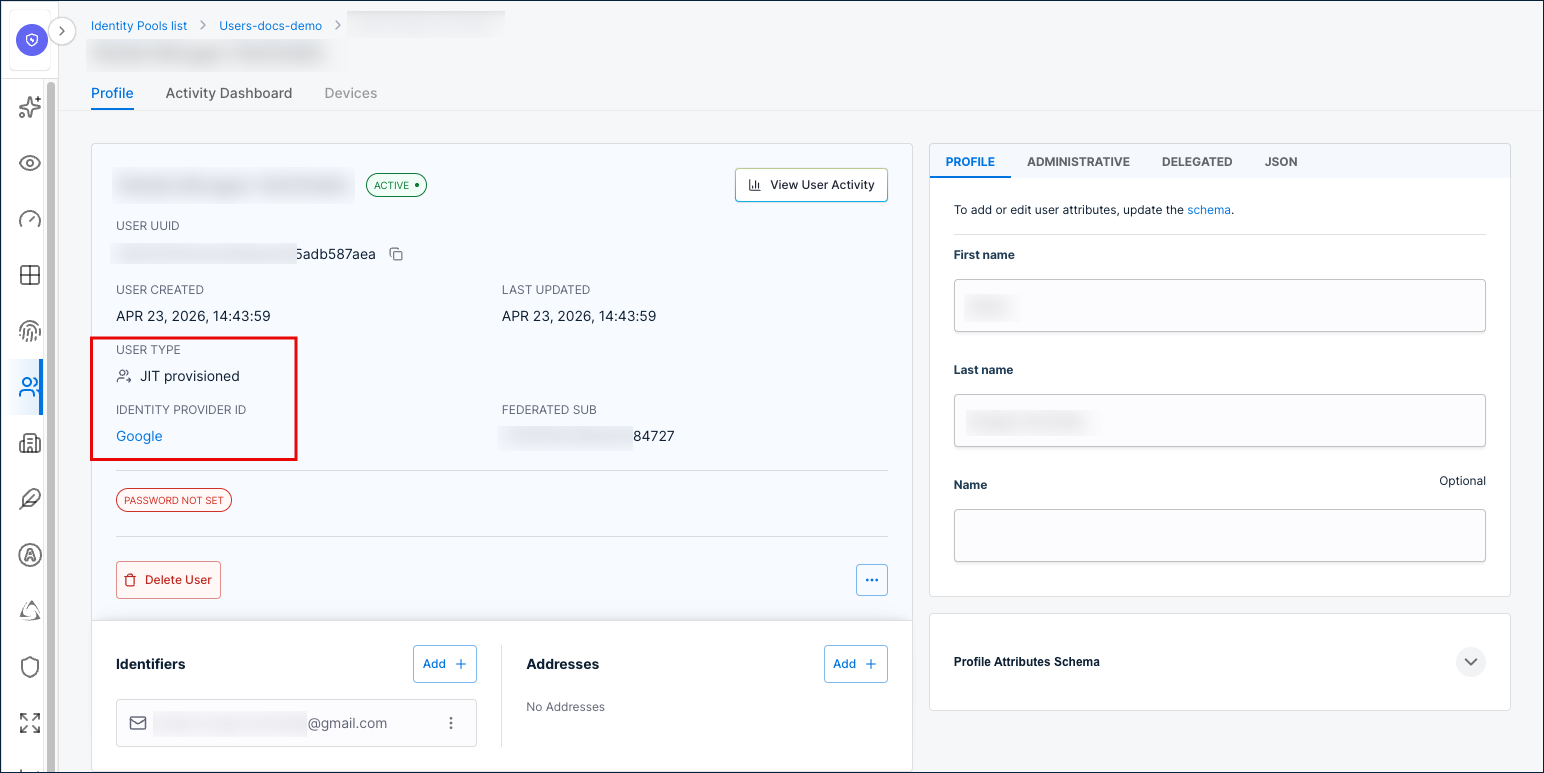This screenshot has width=1544, height=773.
Task: Expand the sidebar with the arrow button
Action: [62, 31]
